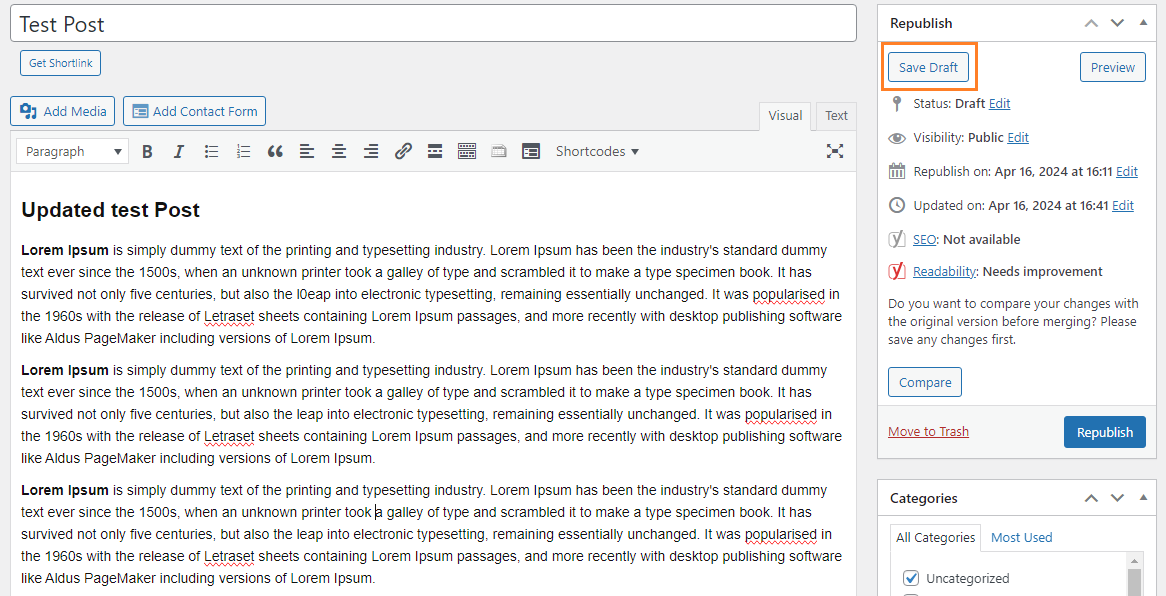Toggle bold formatting in the editor toolbar

147,152
